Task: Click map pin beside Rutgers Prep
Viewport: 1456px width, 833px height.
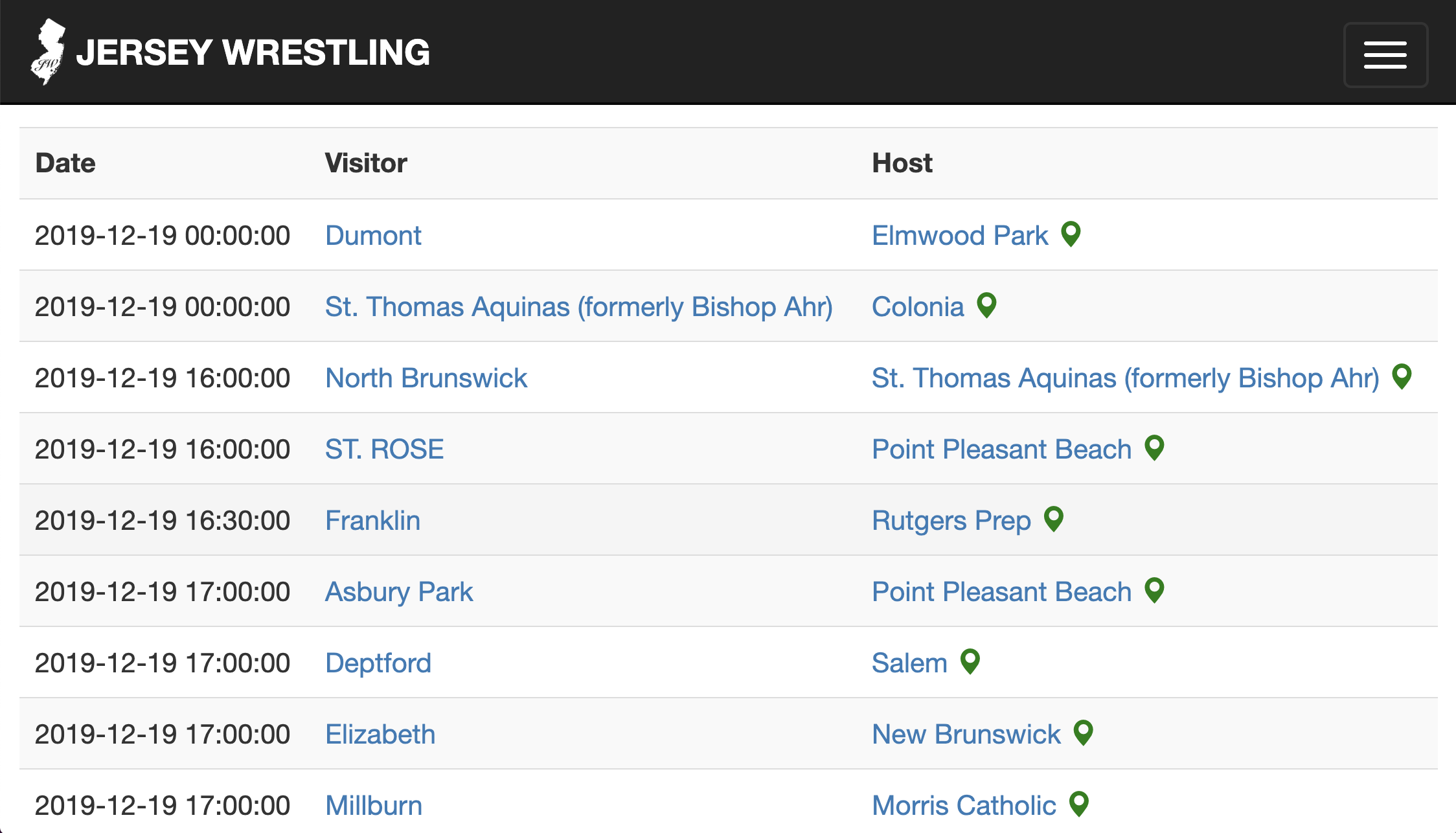Action: click(x=1054, y=519)
